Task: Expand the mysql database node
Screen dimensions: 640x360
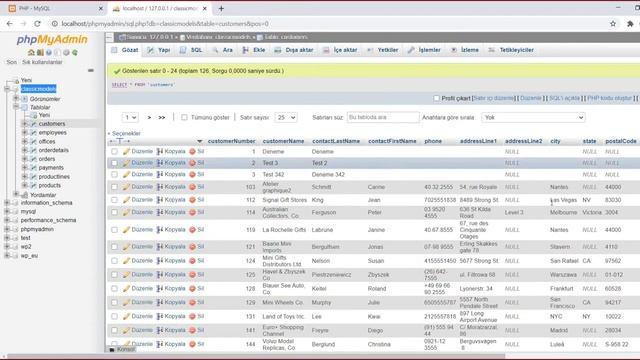Action: (x=7, y=211)
